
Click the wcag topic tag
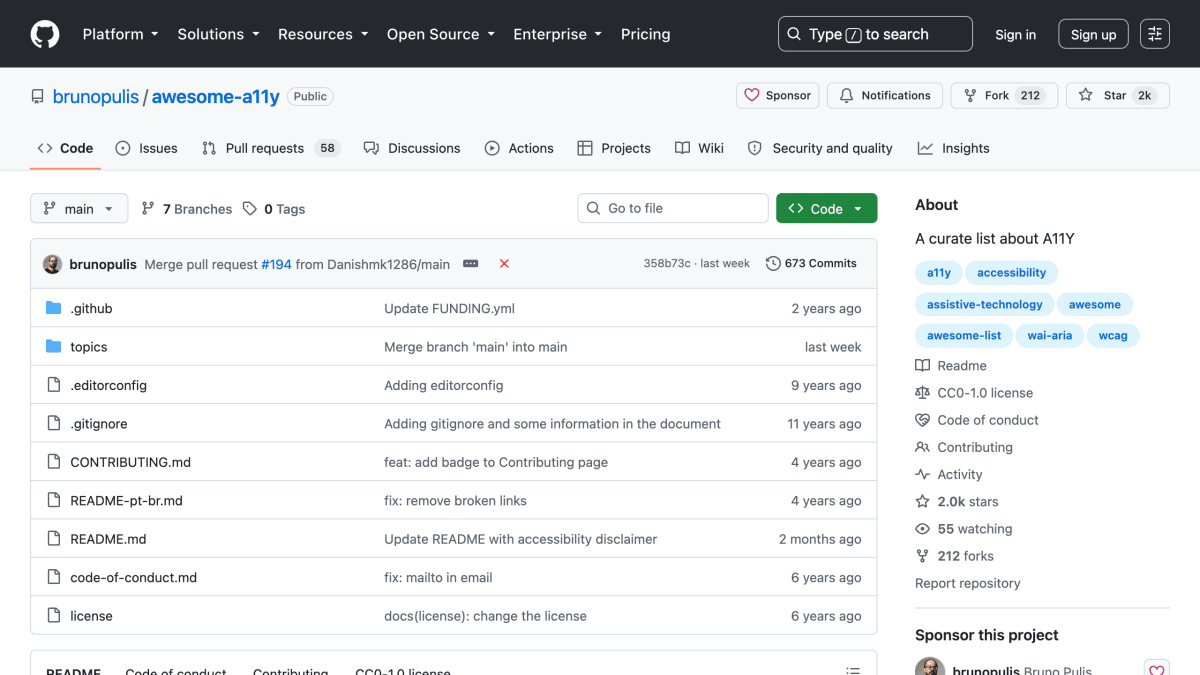[1113, 336]
